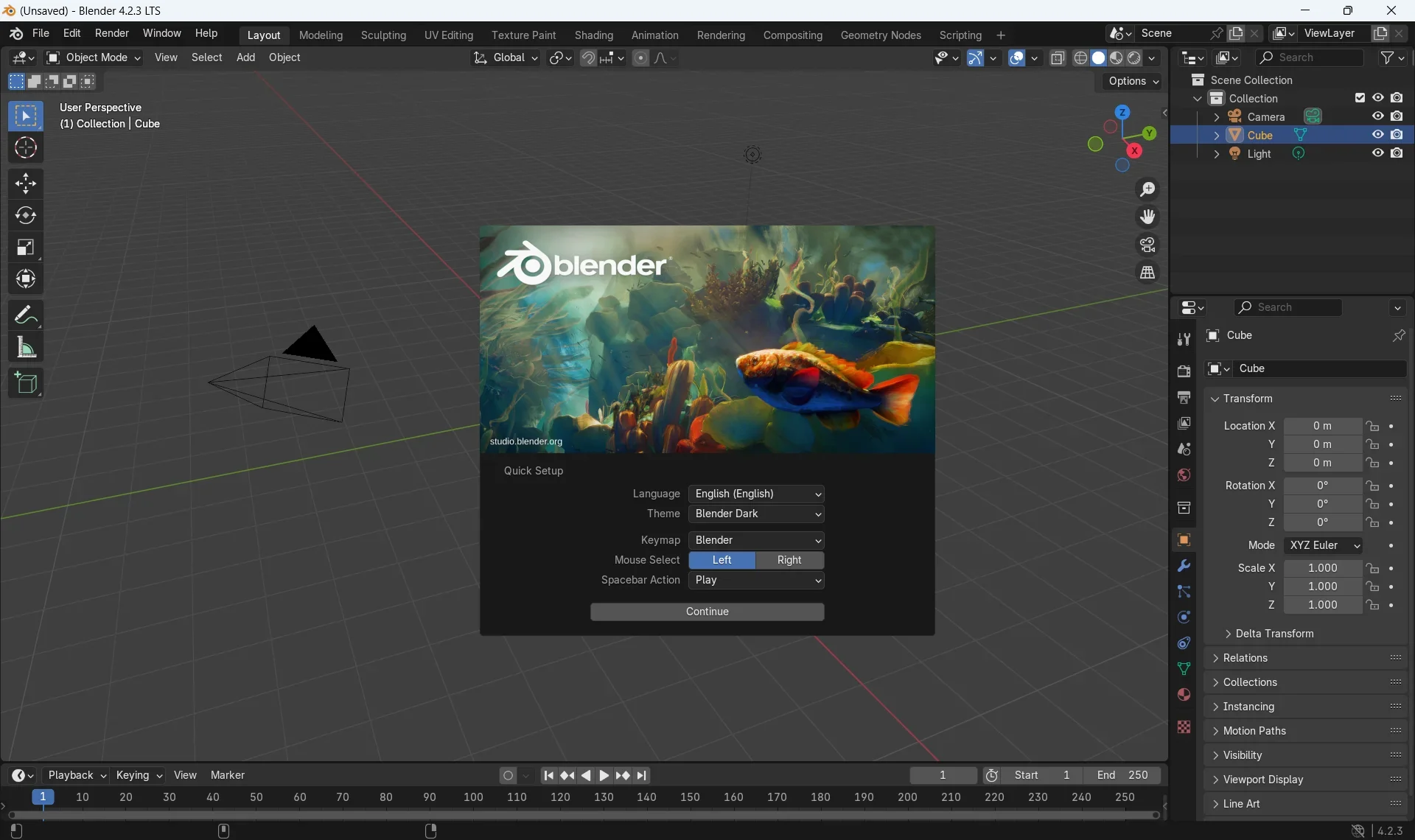Open the Global transform orientation dropdown

(x=506, y=57)
